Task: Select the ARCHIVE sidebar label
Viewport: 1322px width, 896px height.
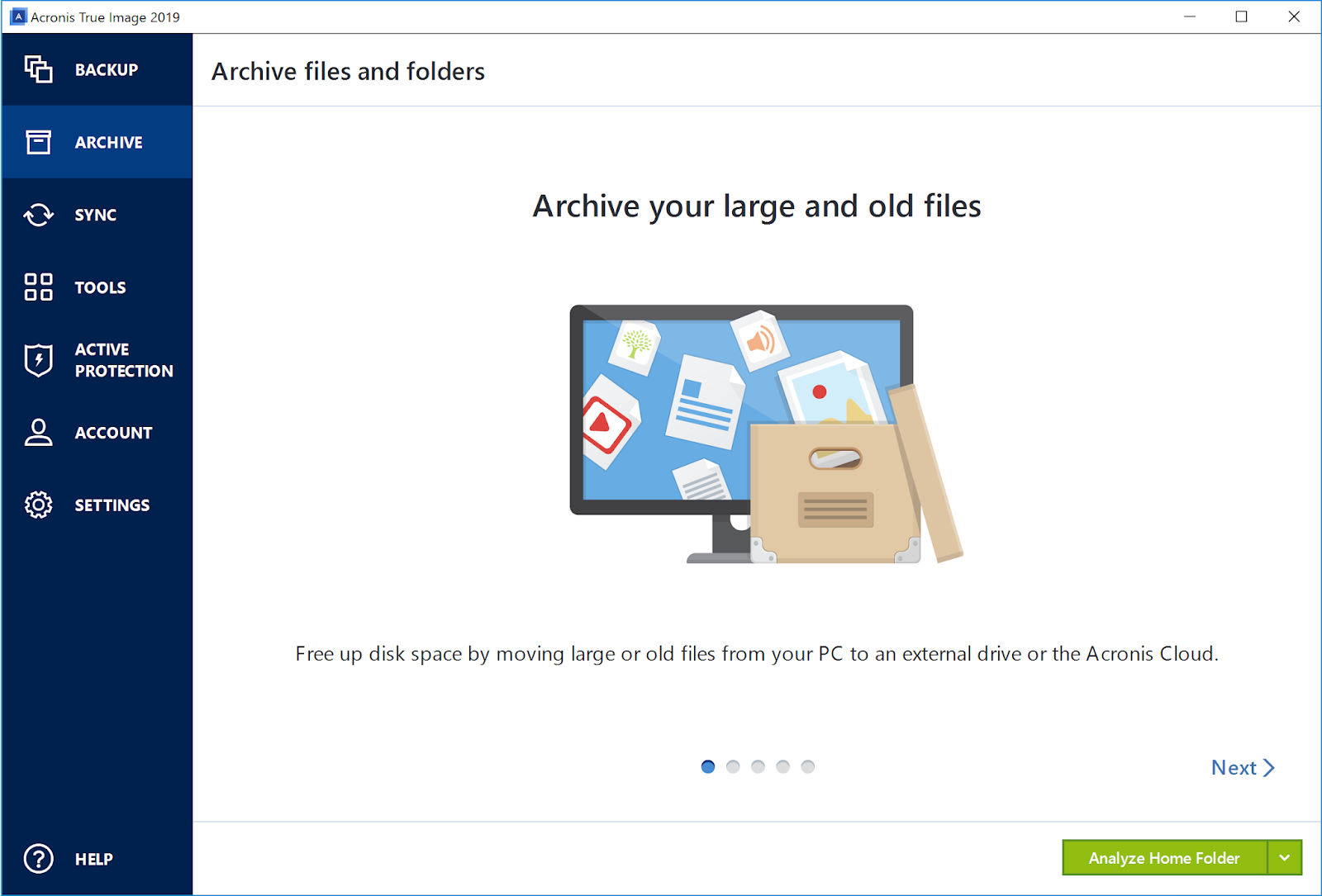Action: pos(109,143)
